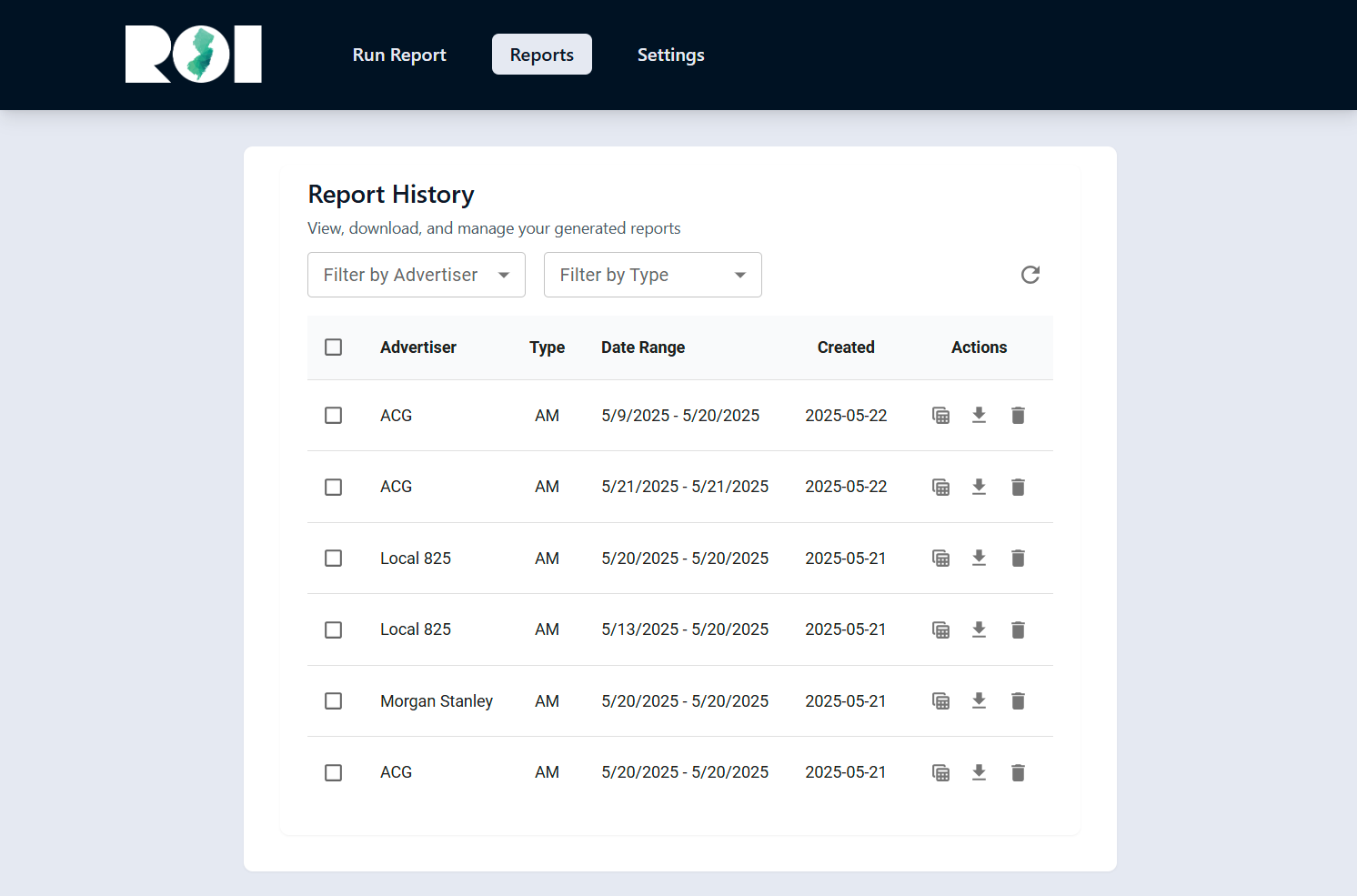Toggle the select-all checkbox in table header
The width and height of the screenshot is (1357, 896).
tap(334, 347)
